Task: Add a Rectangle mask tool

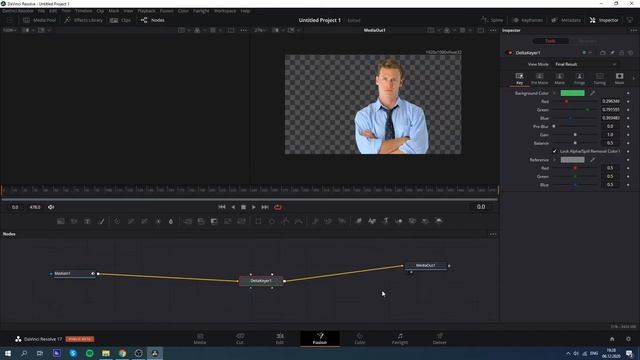Action: pos(258,221)
